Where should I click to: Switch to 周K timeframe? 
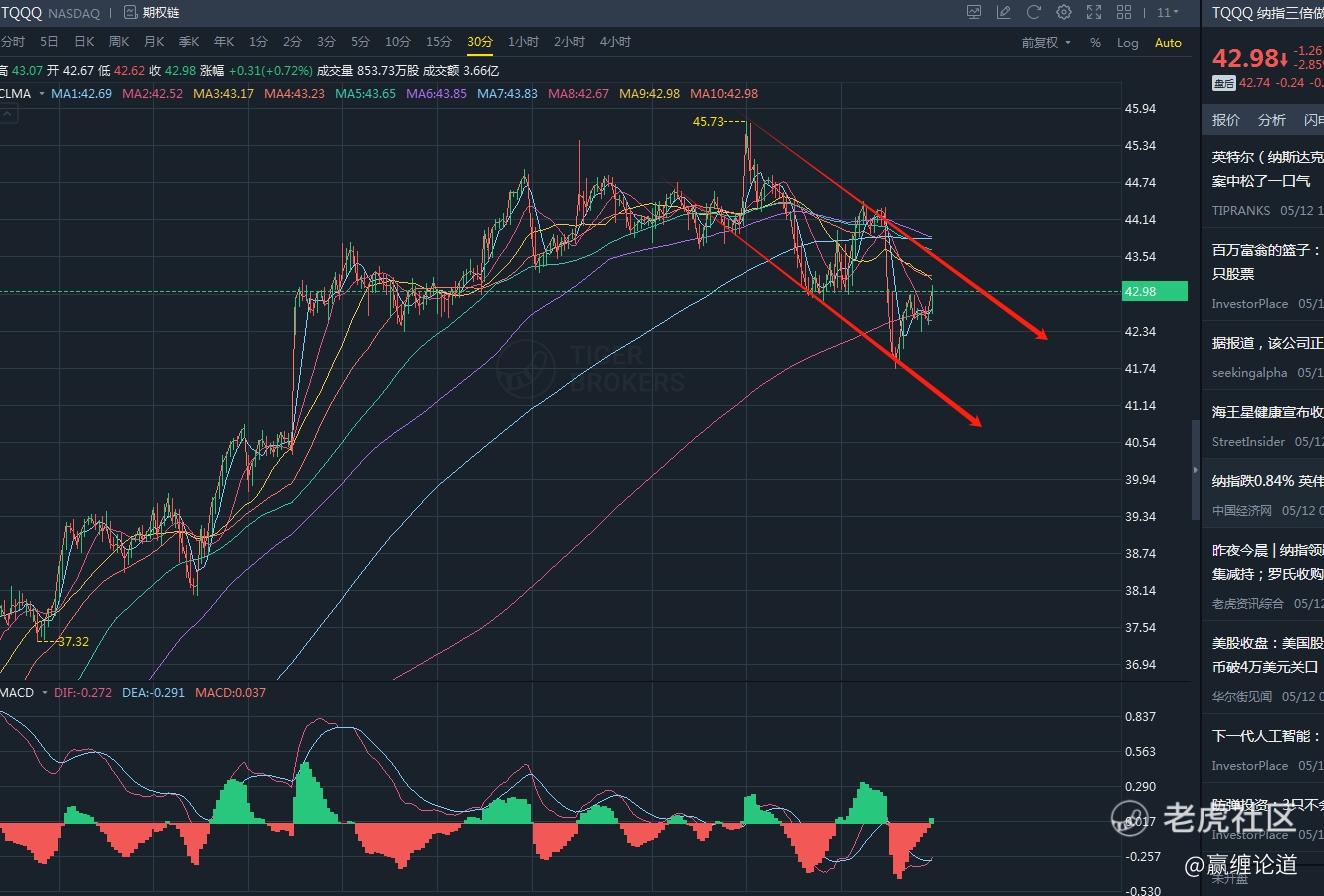click(119, 42)
